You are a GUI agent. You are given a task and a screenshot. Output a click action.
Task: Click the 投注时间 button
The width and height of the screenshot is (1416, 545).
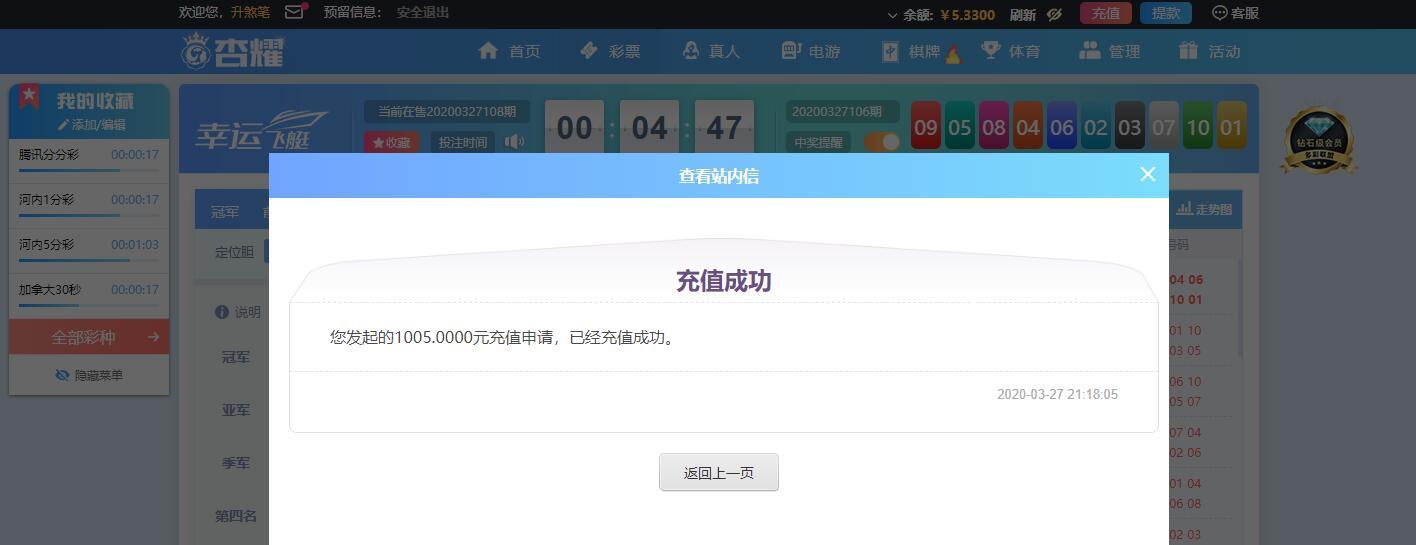pyautogui.click(x=463, y=143)
